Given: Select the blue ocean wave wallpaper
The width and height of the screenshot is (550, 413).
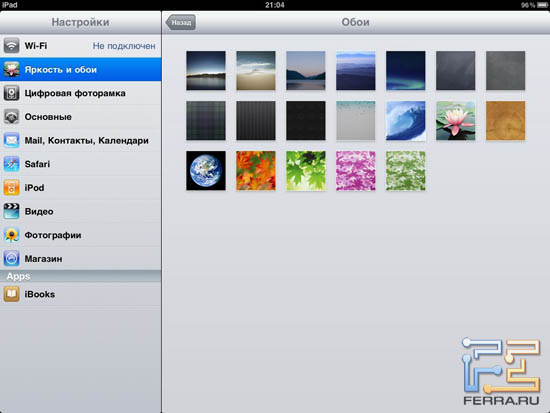Looking at the screenshot, I should pos(405,121).
